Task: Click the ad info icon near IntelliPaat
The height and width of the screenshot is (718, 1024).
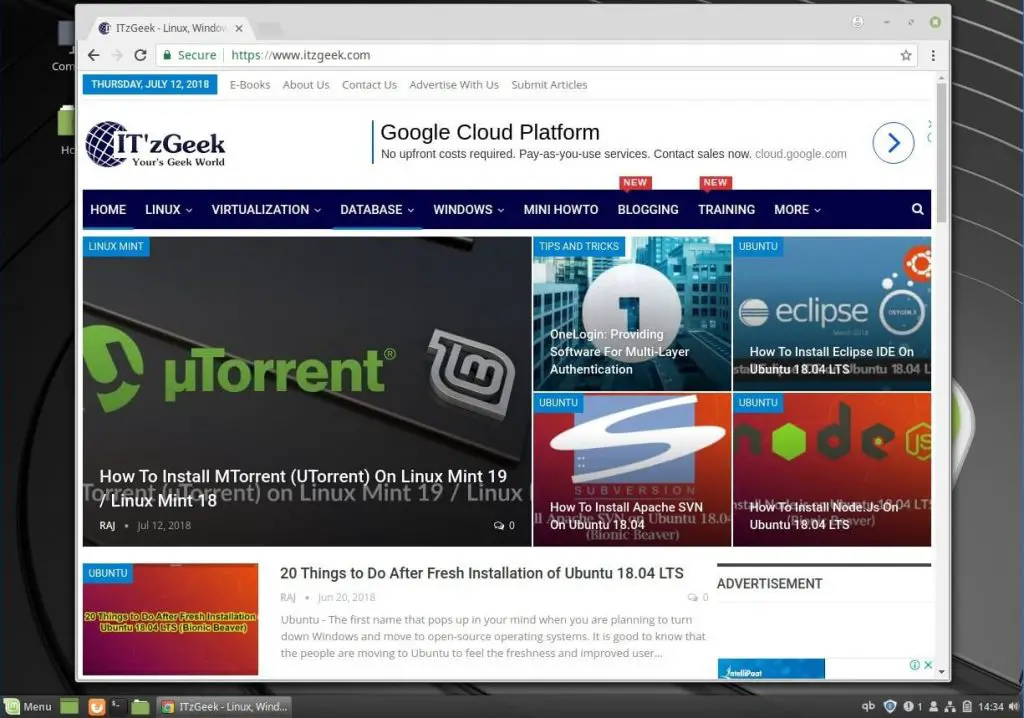Action: click(x=915, y=665)
